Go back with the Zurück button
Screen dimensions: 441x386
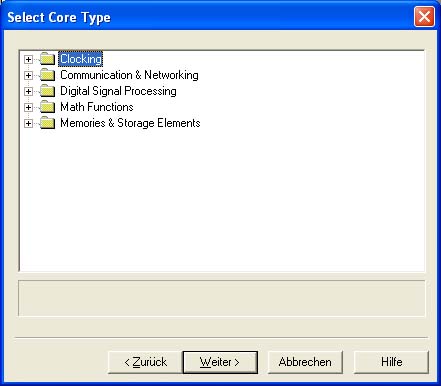pyautogui.click(x=145, y=362)
